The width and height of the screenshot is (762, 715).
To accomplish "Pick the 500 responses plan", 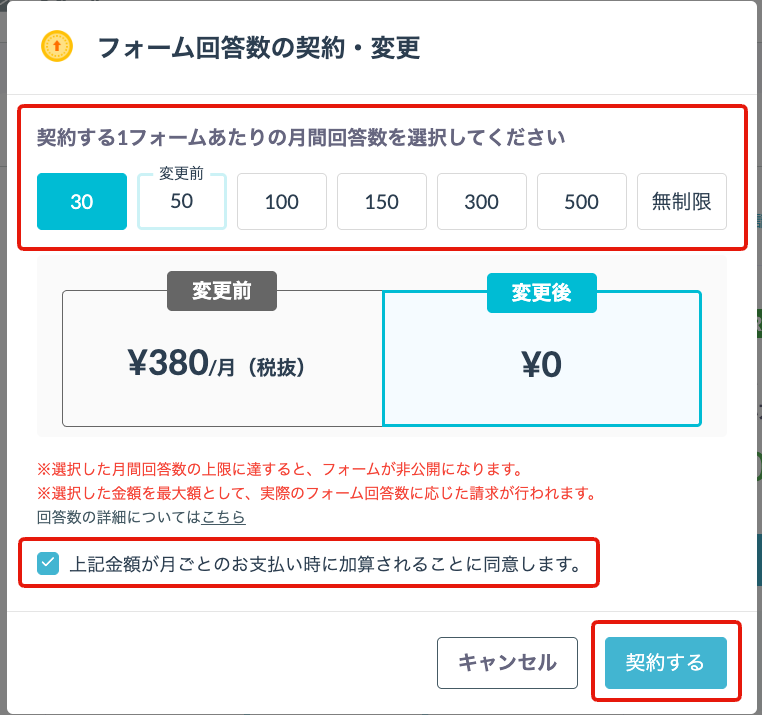I will point(582,201).
